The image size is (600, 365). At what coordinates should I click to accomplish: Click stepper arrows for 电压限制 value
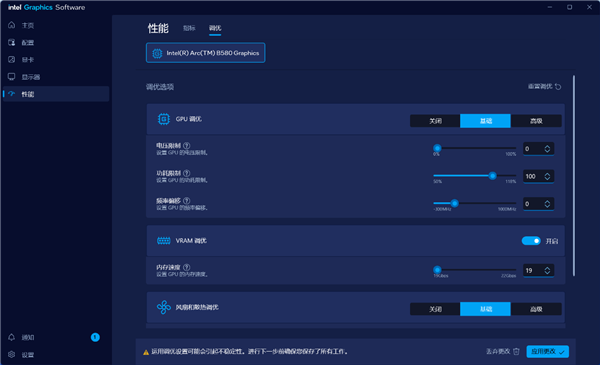[547, 149]
